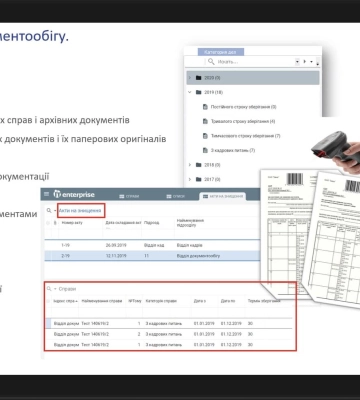Image resolution: width=360 pixels, height=400 pixels.
Task: Open the hamburger menu in enterprise header
Action: click(46, 194)
